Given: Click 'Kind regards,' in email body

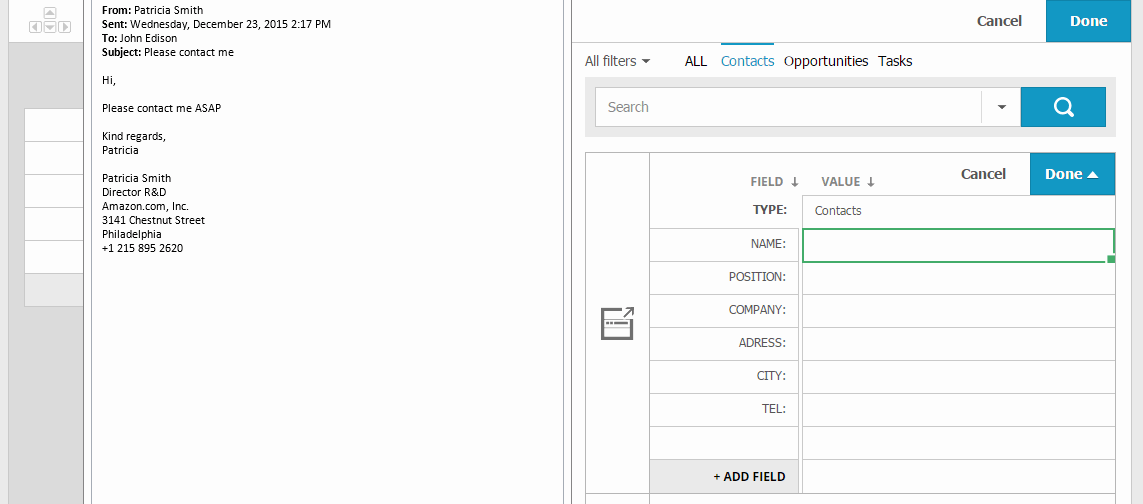Looking at the screenshot, I should pos(133,136).
